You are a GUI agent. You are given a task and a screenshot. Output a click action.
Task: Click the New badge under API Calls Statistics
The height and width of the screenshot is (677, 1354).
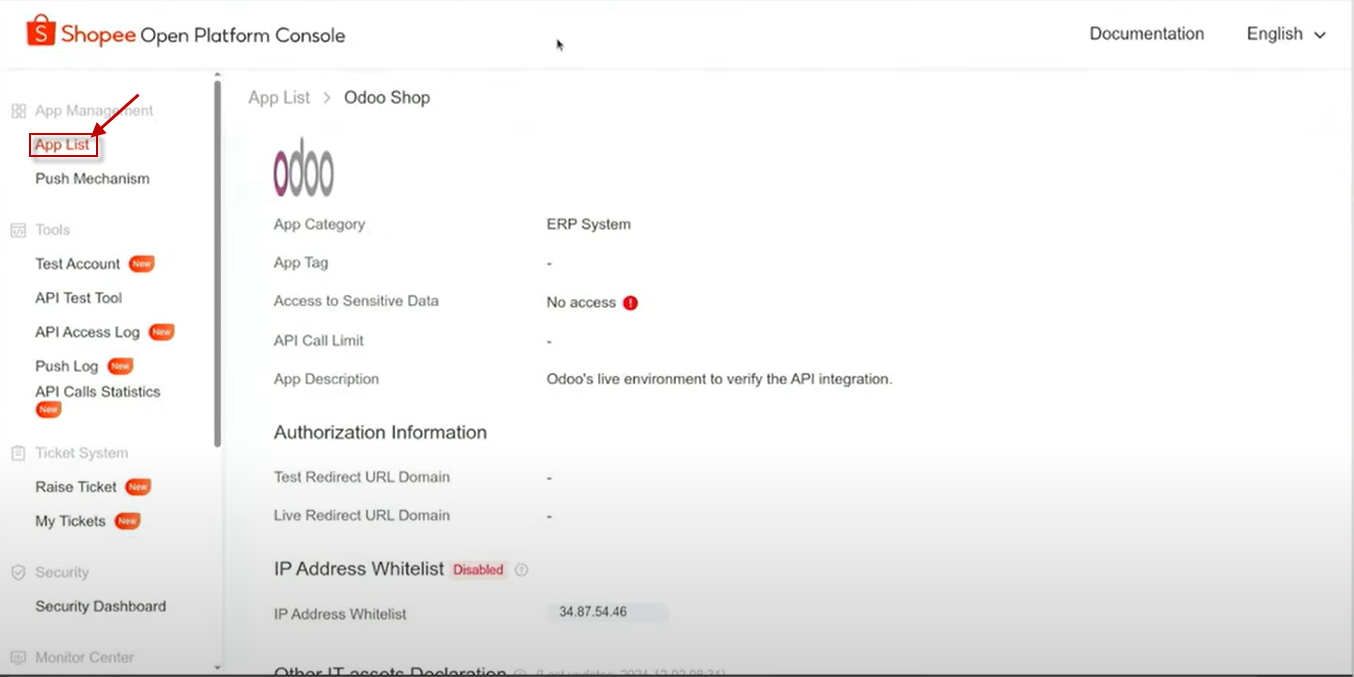click(48, 410)
